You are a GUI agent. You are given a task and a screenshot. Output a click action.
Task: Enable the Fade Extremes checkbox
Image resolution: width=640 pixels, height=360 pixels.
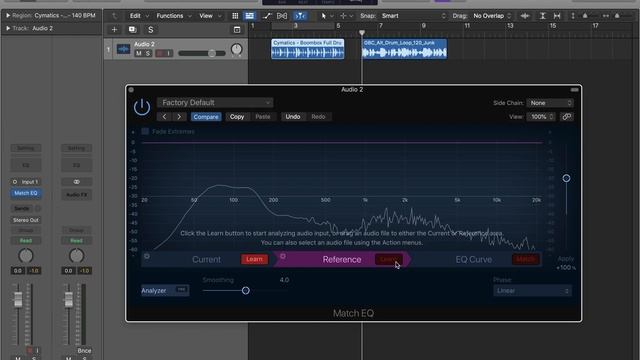point(145,131)
